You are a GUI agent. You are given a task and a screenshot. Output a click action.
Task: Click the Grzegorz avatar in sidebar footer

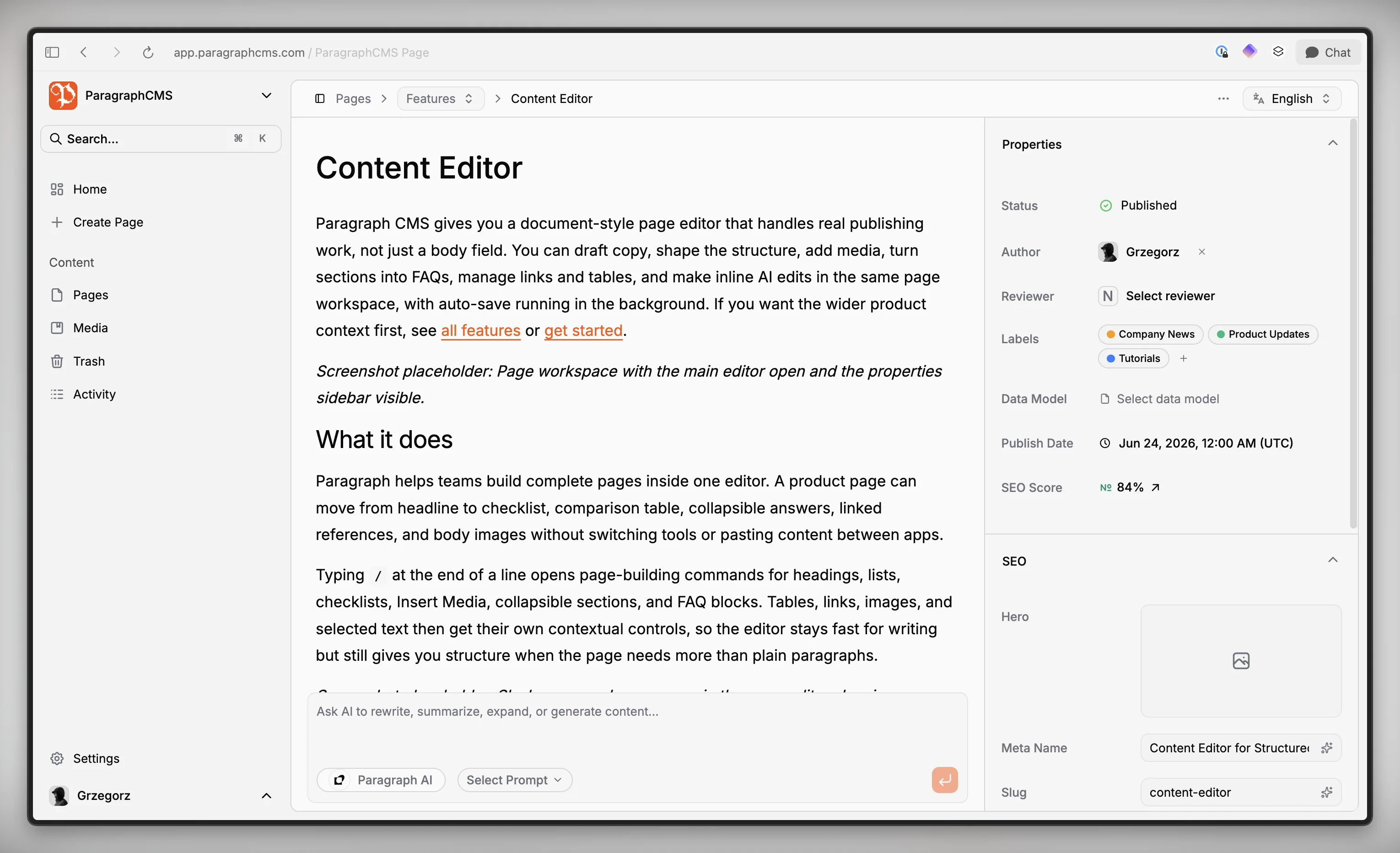(59, 796)
